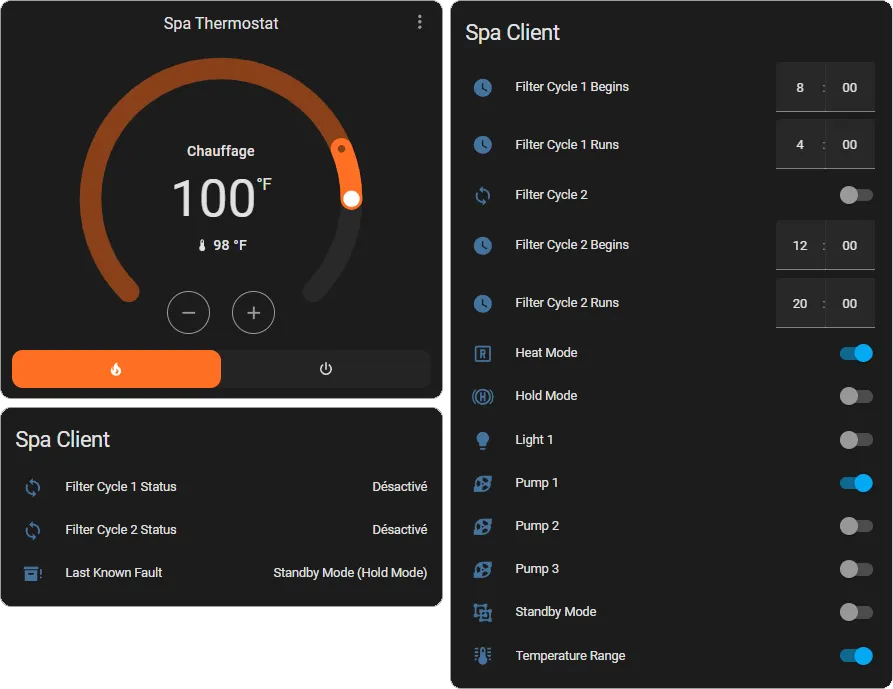Screen dimensions: 893x689
Task: Edit Filter Cycle 1 Runs minutes field
Action: (850, 145)
